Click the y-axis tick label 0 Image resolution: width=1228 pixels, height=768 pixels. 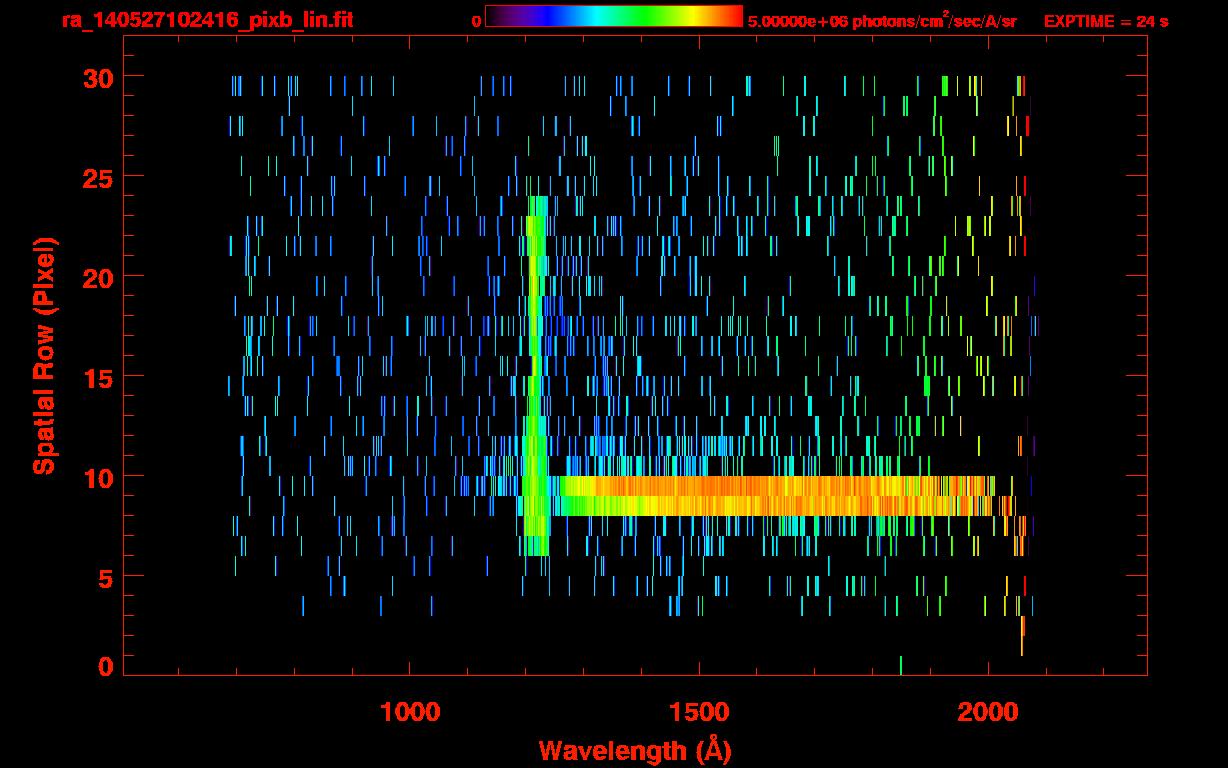106,667
